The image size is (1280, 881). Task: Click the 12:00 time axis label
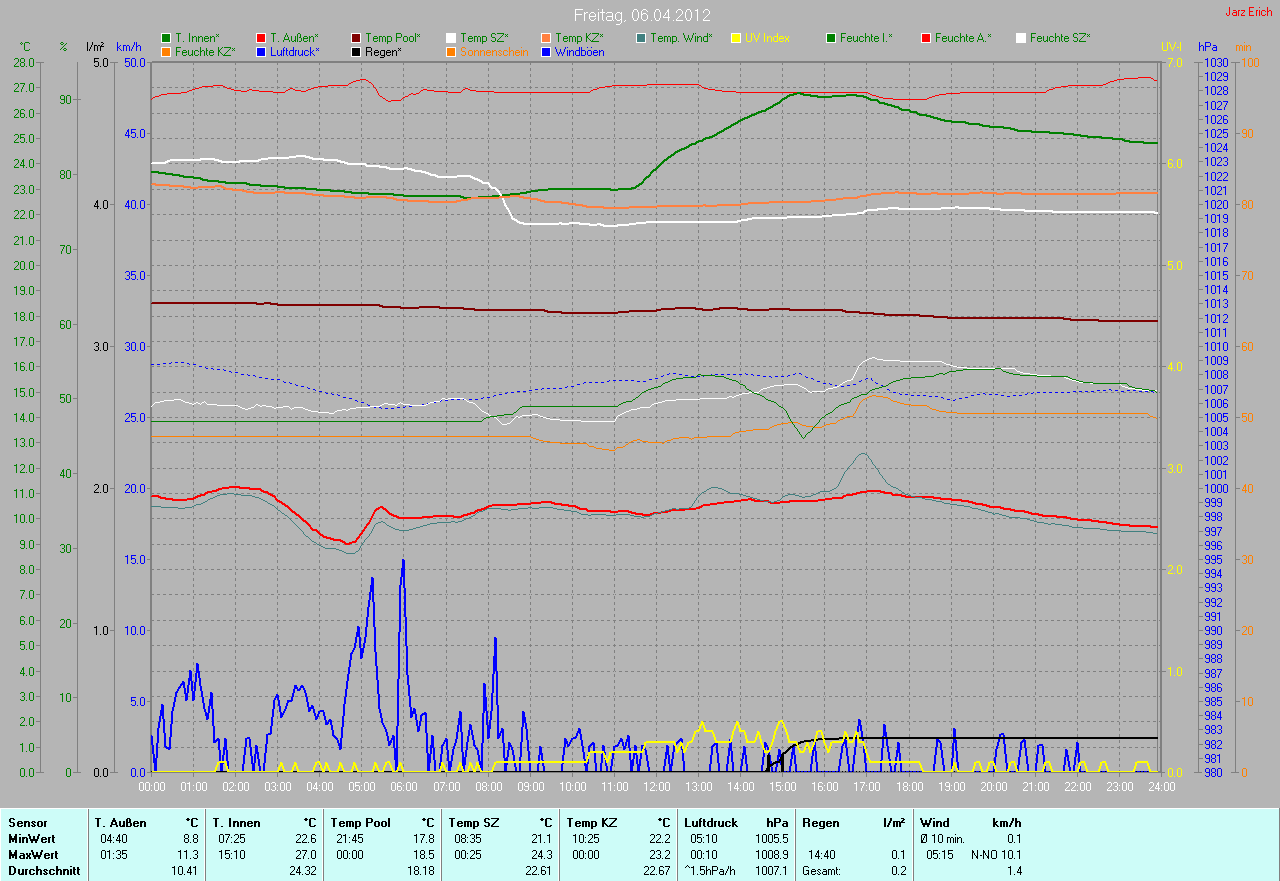[x=656, y=787]
